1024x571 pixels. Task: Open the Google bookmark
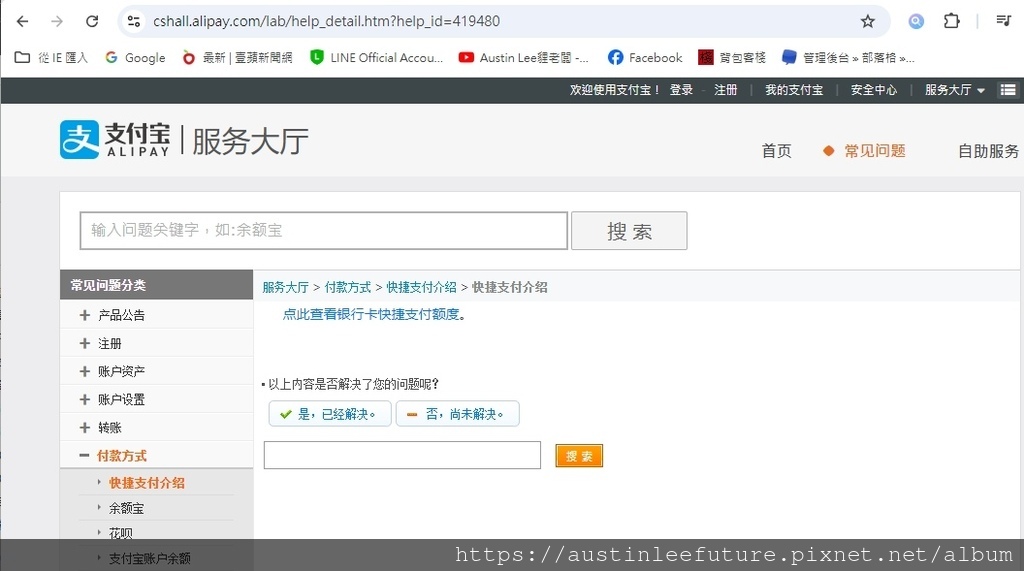pyautogui.click(x=135, y=57)
